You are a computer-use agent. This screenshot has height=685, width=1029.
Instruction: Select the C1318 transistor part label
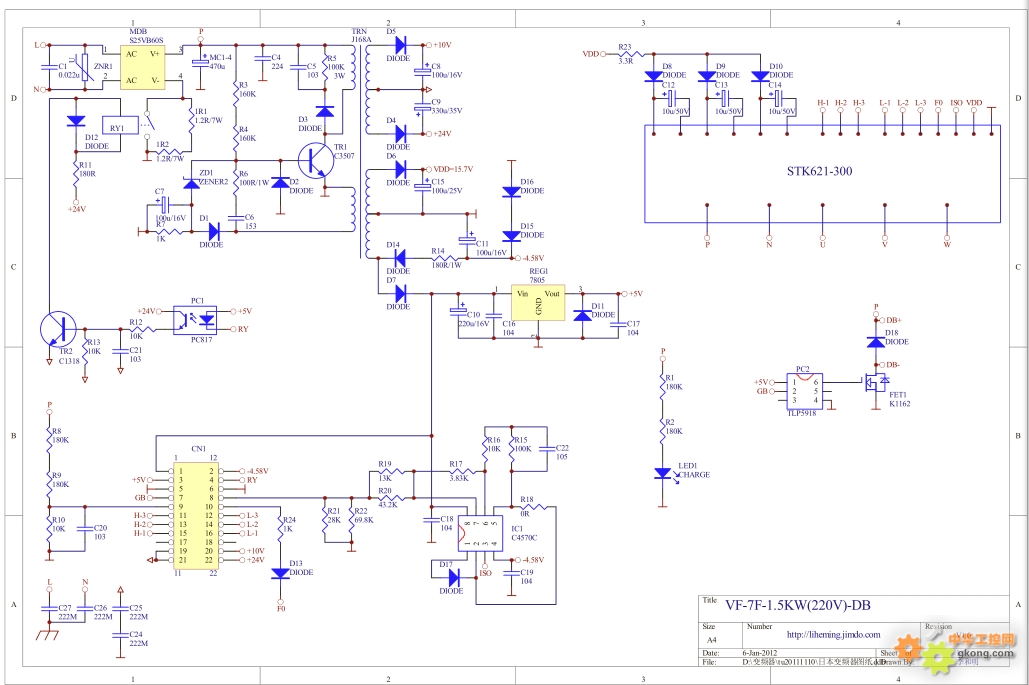[69, 360]
